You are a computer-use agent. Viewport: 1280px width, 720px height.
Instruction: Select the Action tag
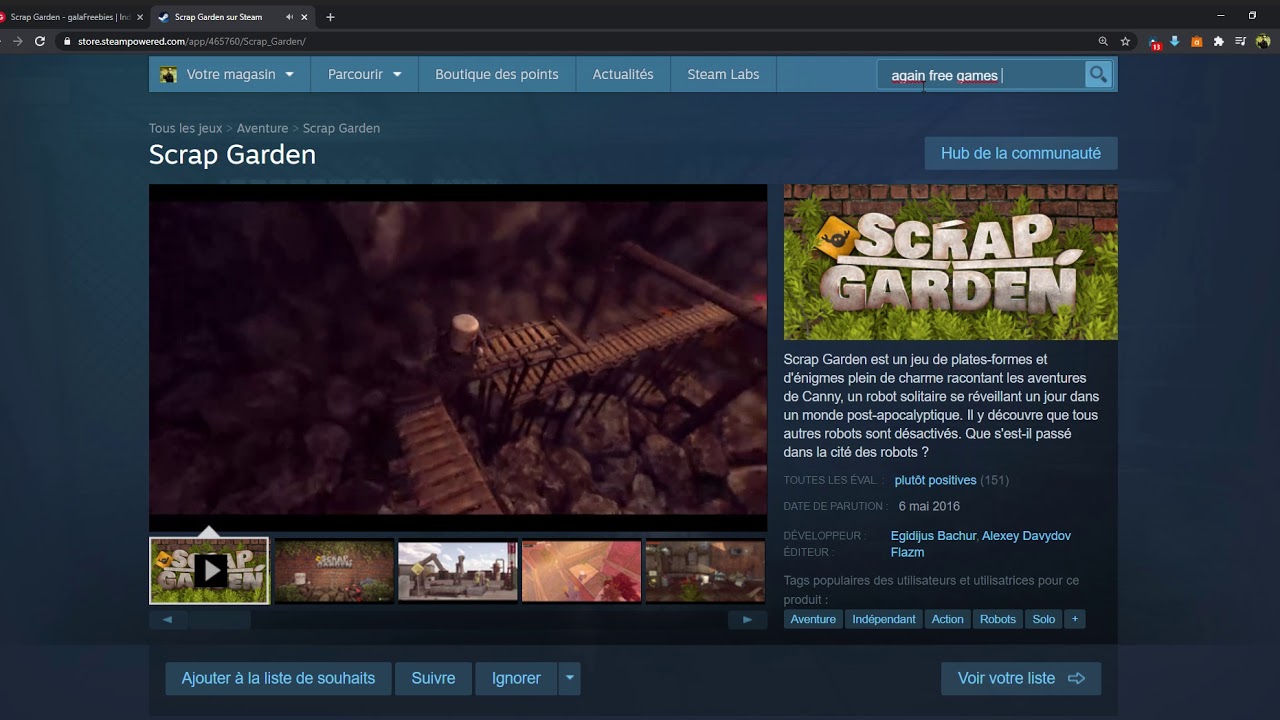(x=948, y=619)
